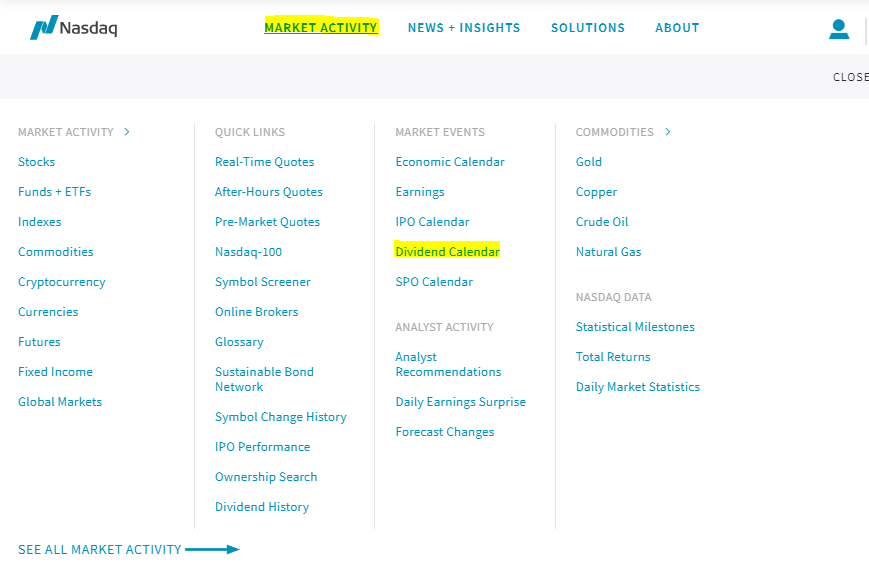Open Real-Time Quotes
Screen dimensions: 869x582
coord(264,162)
